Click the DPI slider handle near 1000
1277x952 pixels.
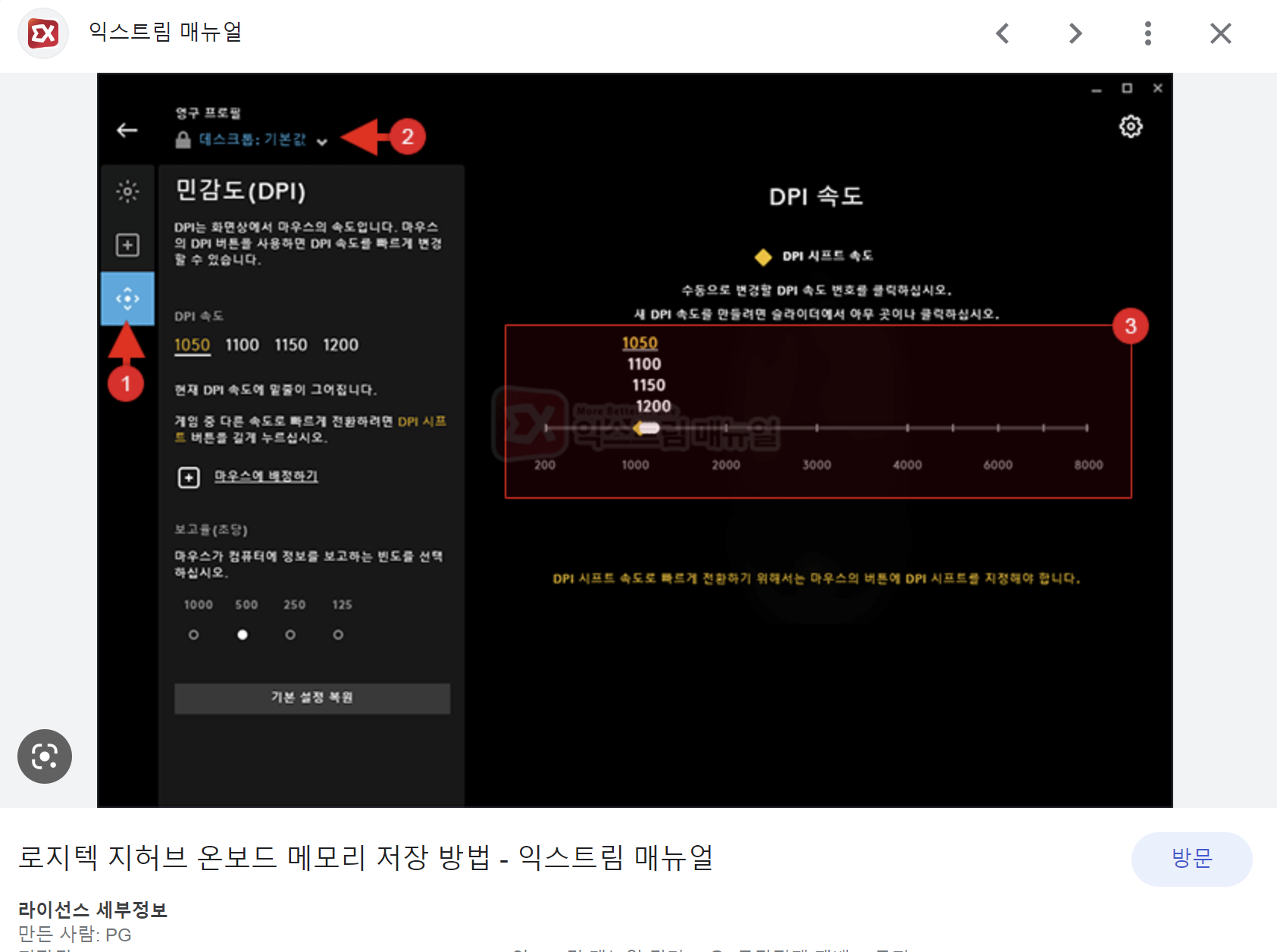[x=646, y=428]
